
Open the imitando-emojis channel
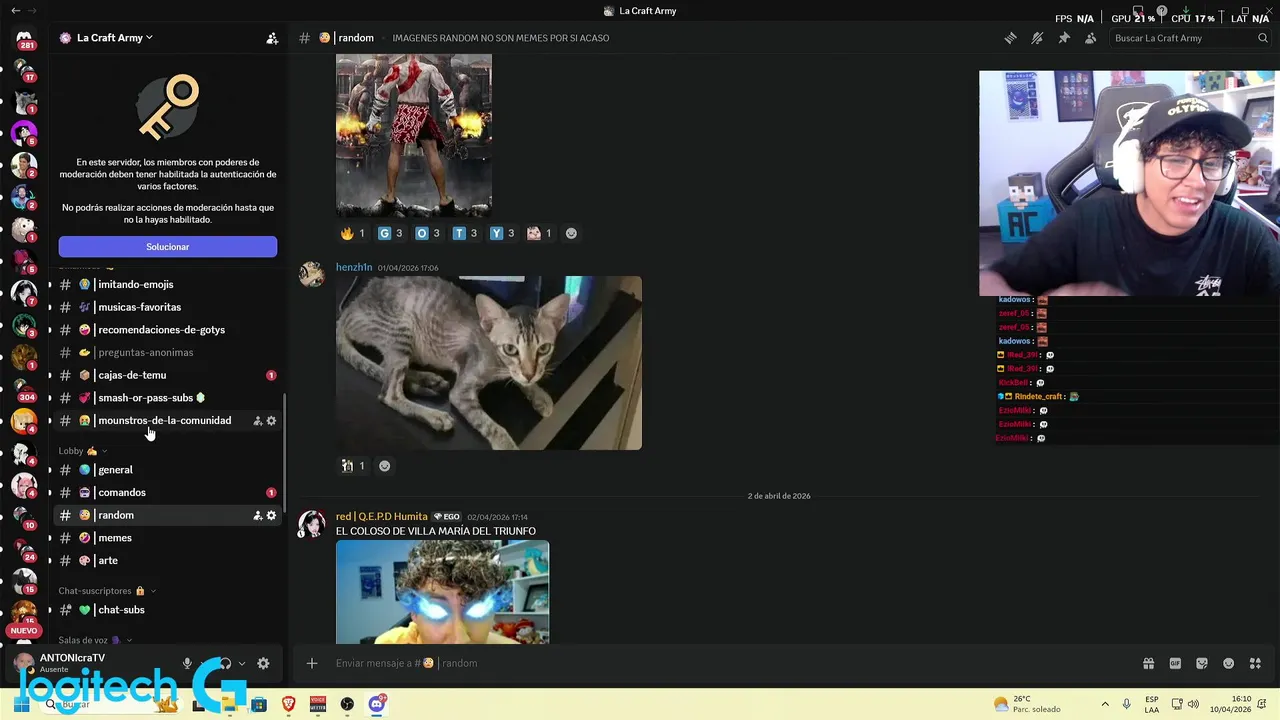tap(167, 285)
